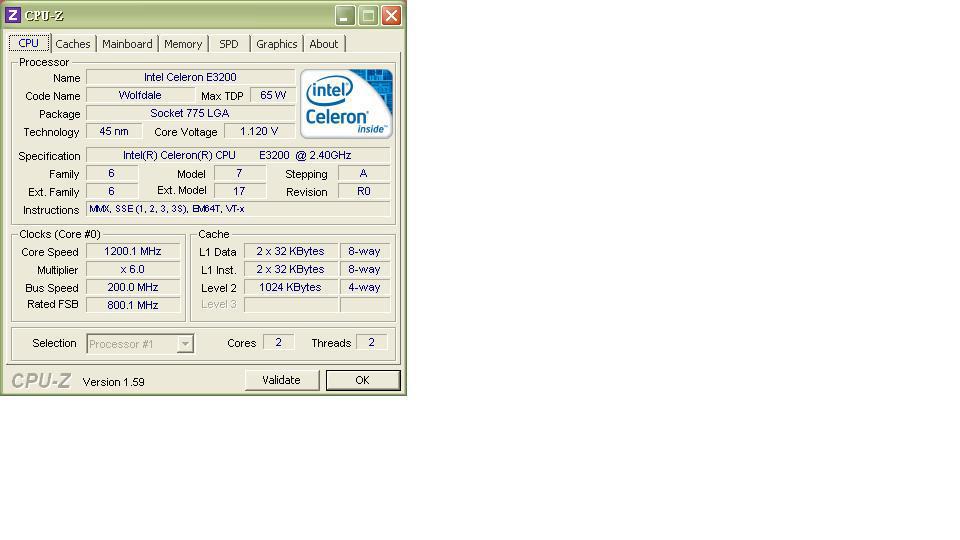The image size is (960, 540).
Task: Click the Code Name value Wolfdale
Action: 140,95
